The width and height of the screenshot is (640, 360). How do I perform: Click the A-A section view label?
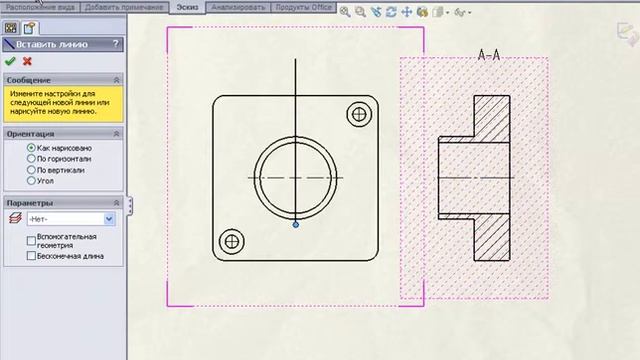tap(489, 55)
